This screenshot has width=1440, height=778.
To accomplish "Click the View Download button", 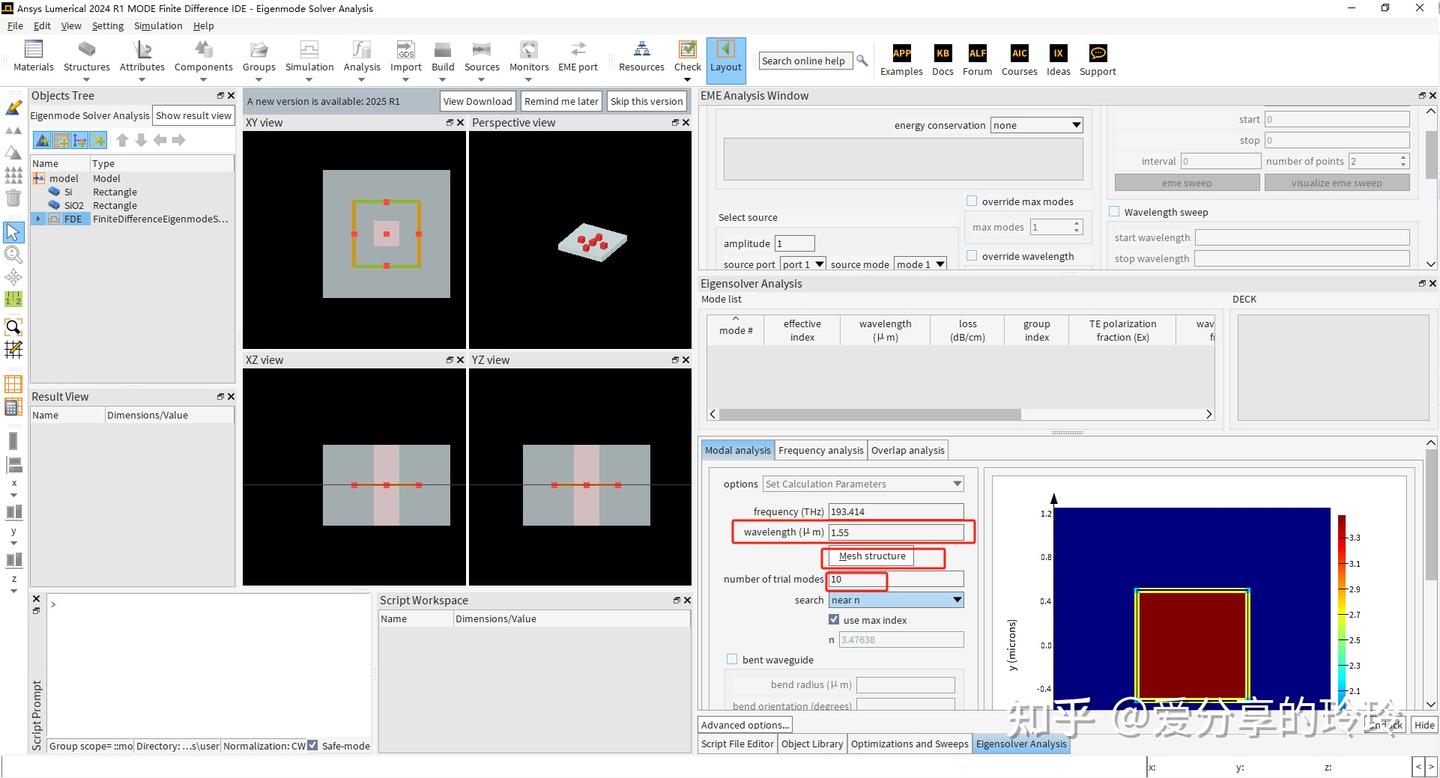I will click(478, 101).
